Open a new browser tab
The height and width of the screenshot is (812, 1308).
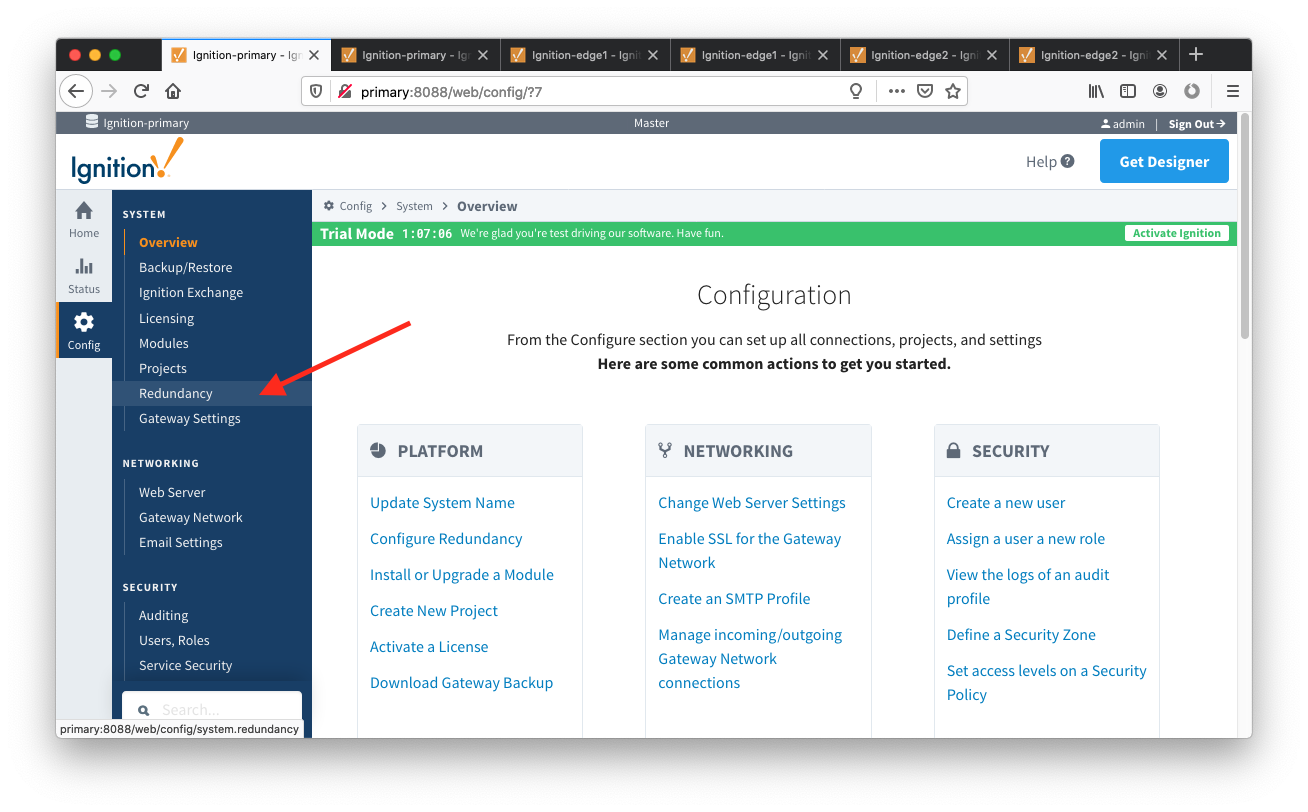[1196, 54]
